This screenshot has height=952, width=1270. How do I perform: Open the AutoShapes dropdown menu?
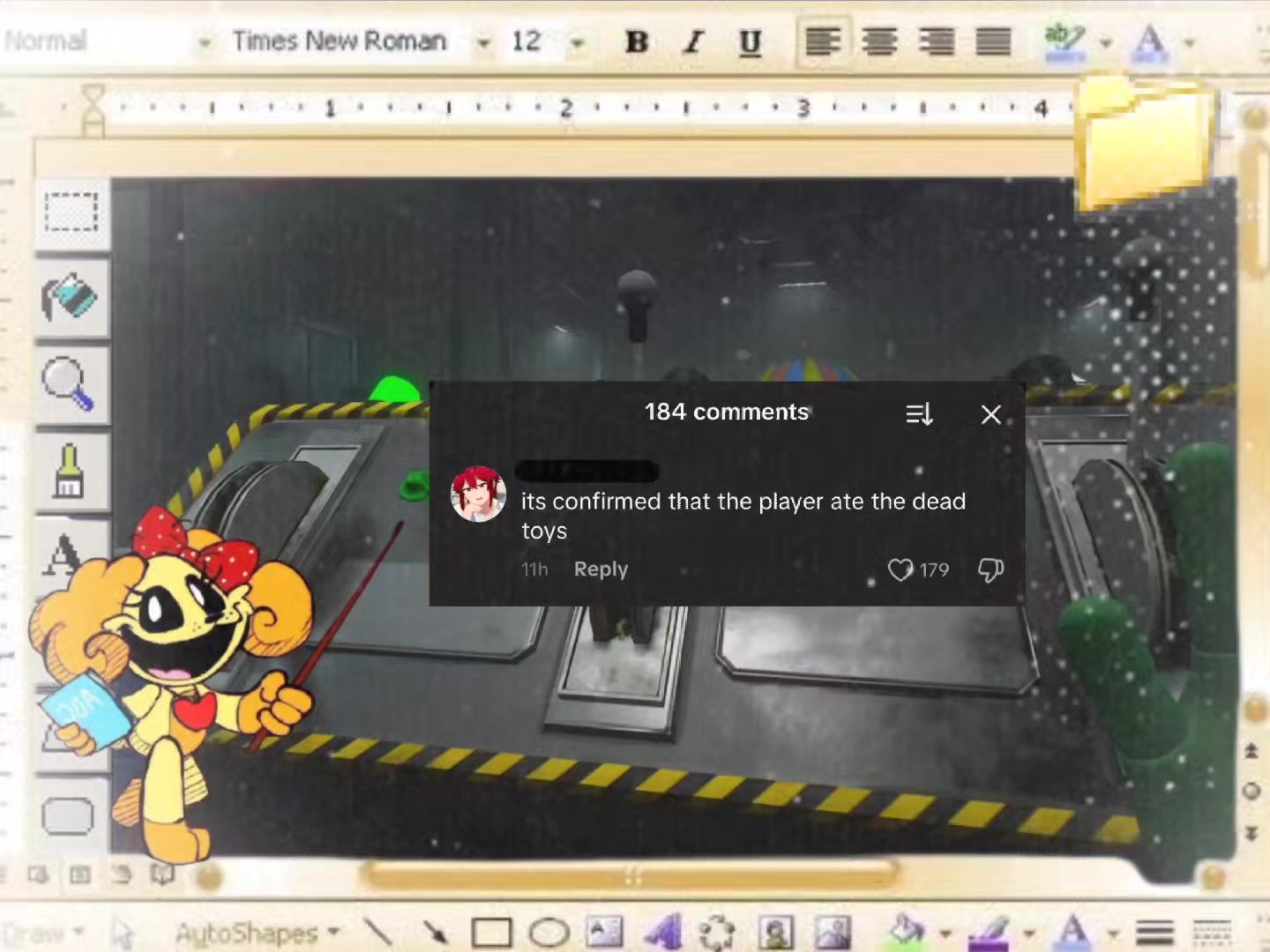coord(256,933)
